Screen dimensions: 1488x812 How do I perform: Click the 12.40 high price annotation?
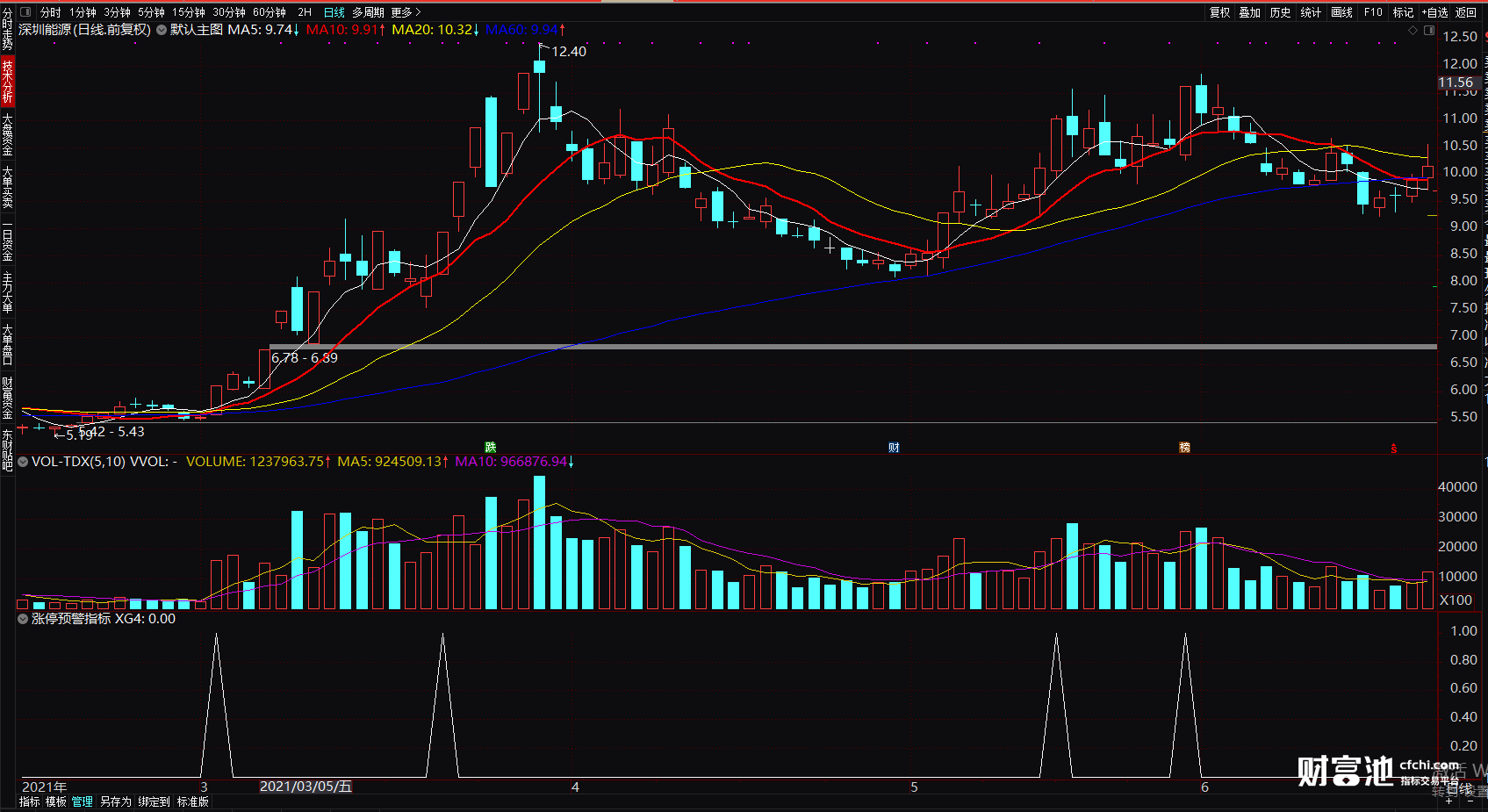pyautogui.click(x=569, y=52)
